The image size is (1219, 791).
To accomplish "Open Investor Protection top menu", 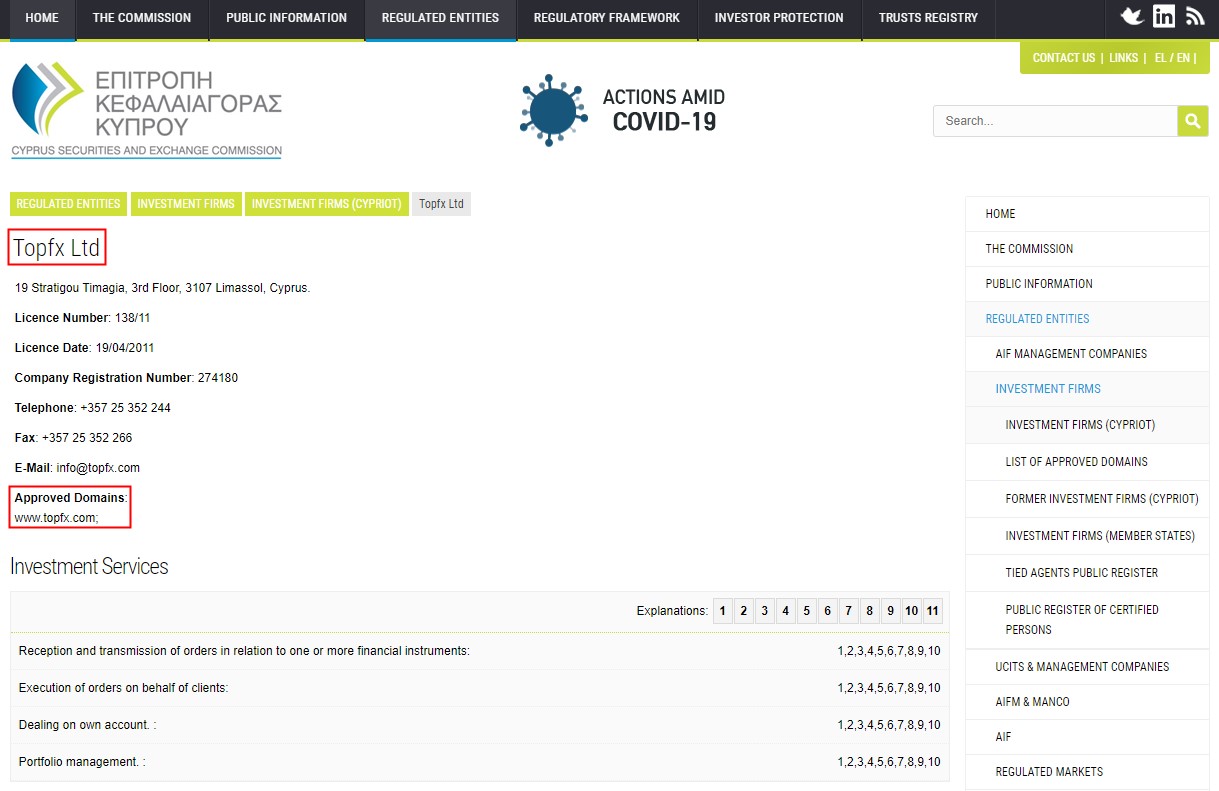I will (778, 18).
